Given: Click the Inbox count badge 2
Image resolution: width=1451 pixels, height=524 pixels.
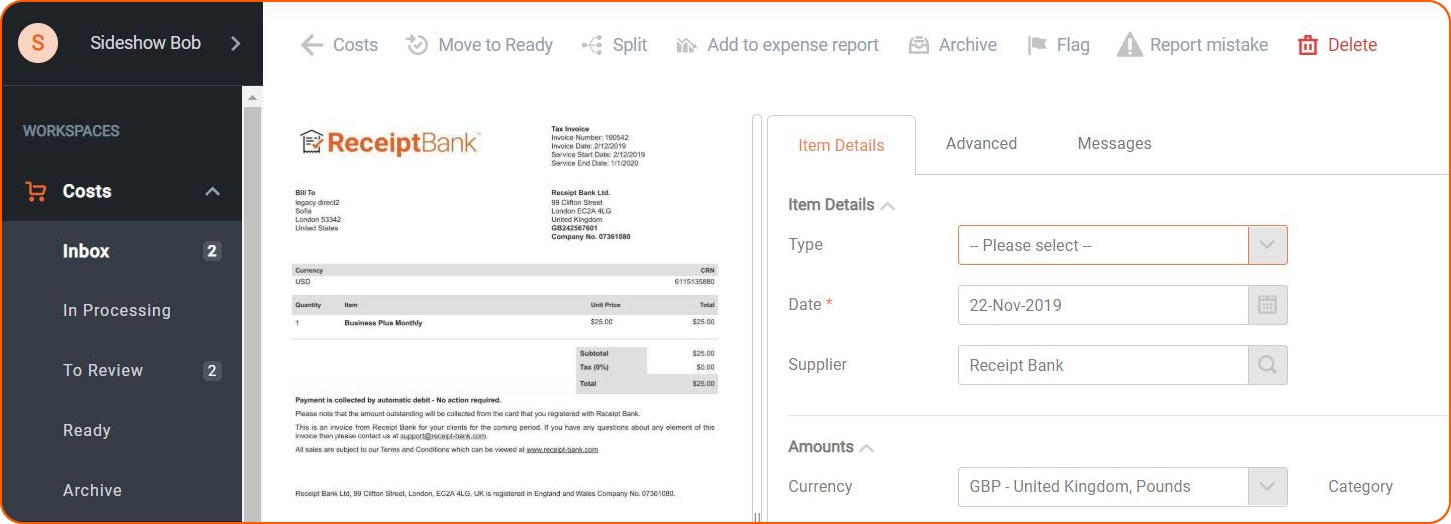Looking at the screenshot, I should click(x=212, y=251).
